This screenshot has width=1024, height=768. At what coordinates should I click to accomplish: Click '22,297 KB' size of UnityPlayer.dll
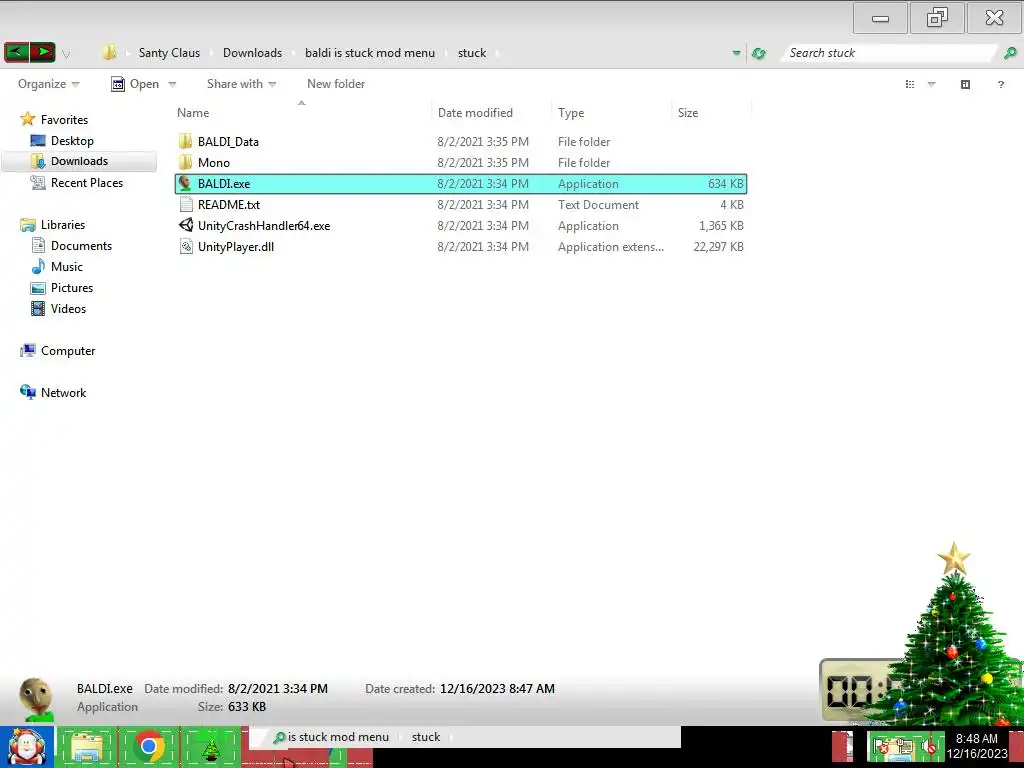tap(718, 246)
